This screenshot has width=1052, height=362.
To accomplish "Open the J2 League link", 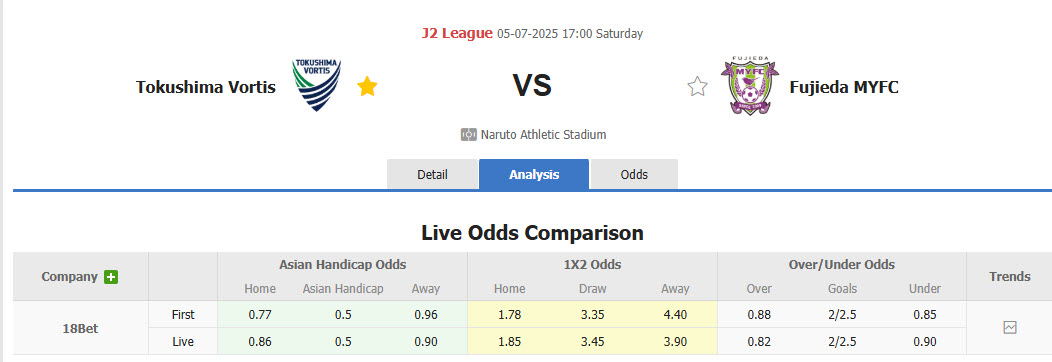I will tap(457, 33).
